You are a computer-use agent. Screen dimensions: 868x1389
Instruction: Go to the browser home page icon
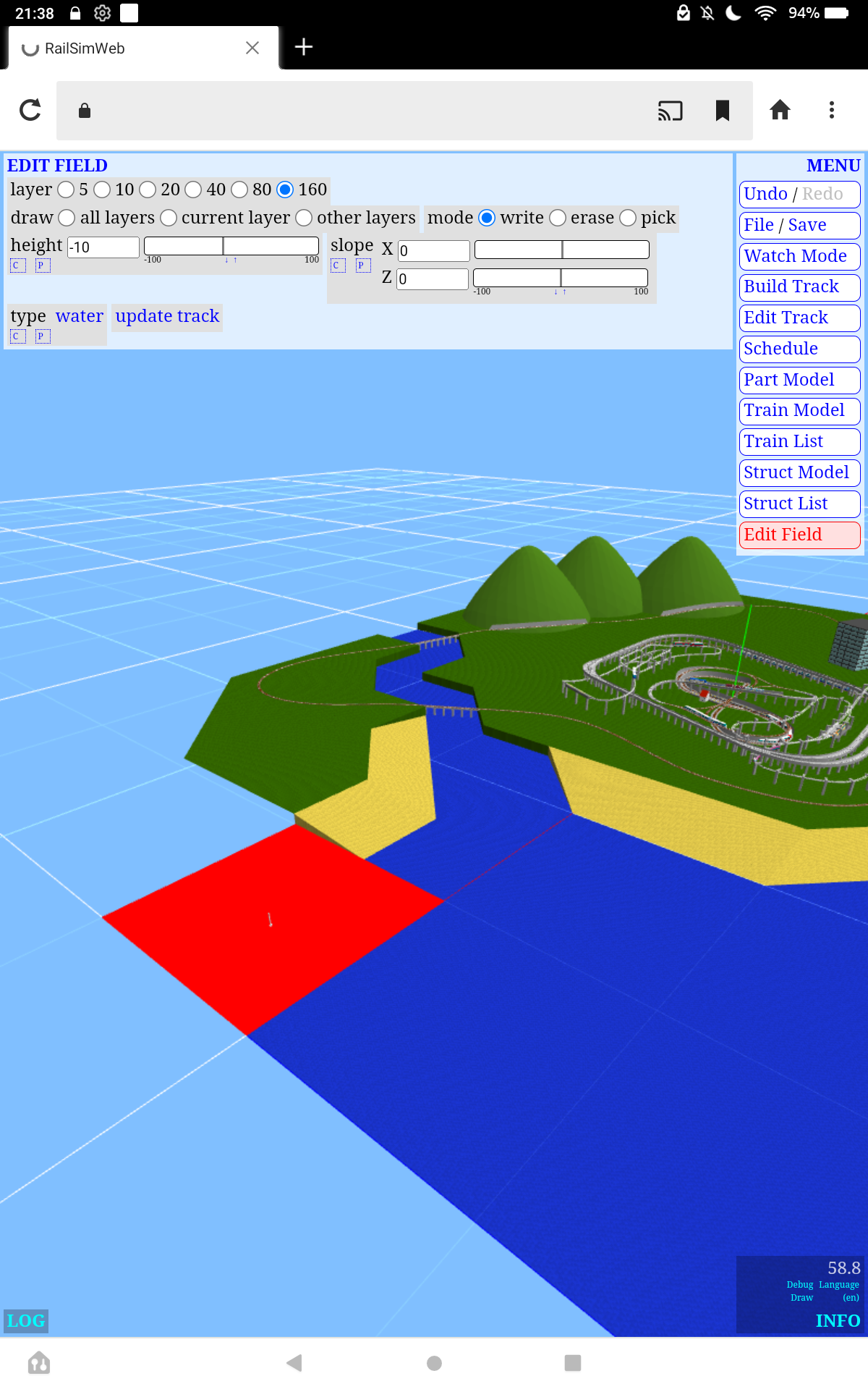780,110
